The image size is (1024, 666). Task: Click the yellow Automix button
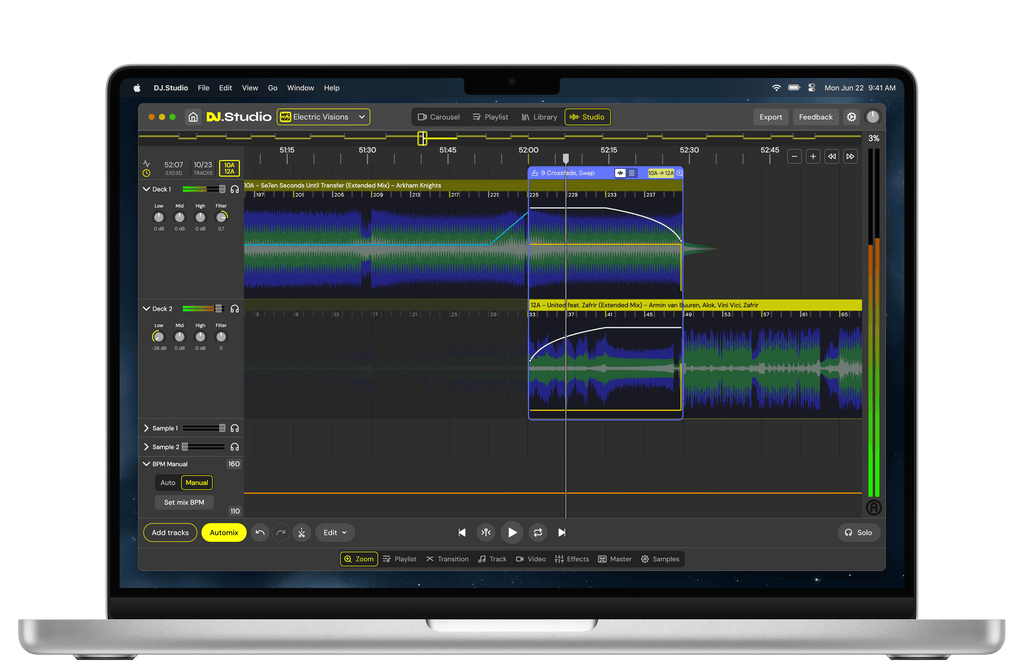(224, 533)
